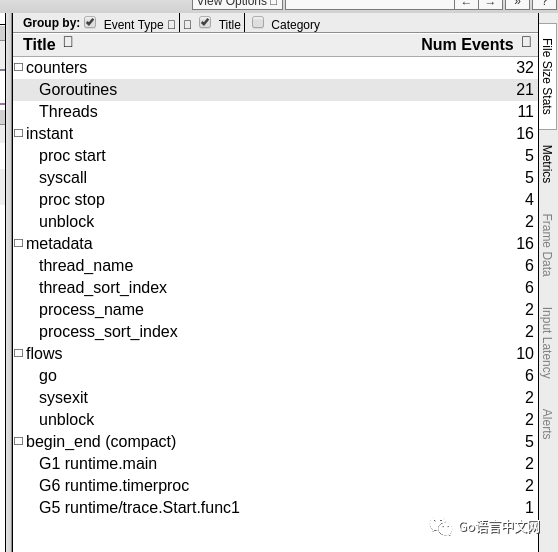Open the help question mark button
Viewport: 558px width, 552px height.
(x=545, y=4)
